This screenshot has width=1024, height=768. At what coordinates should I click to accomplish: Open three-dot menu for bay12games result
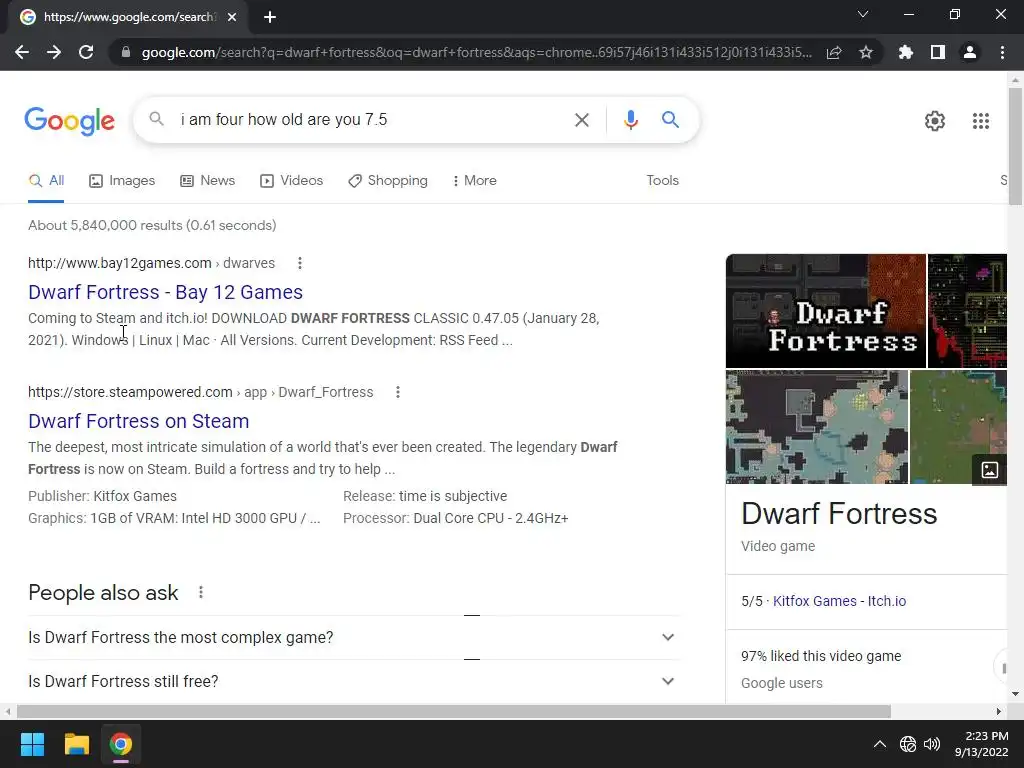pos(300,263)
